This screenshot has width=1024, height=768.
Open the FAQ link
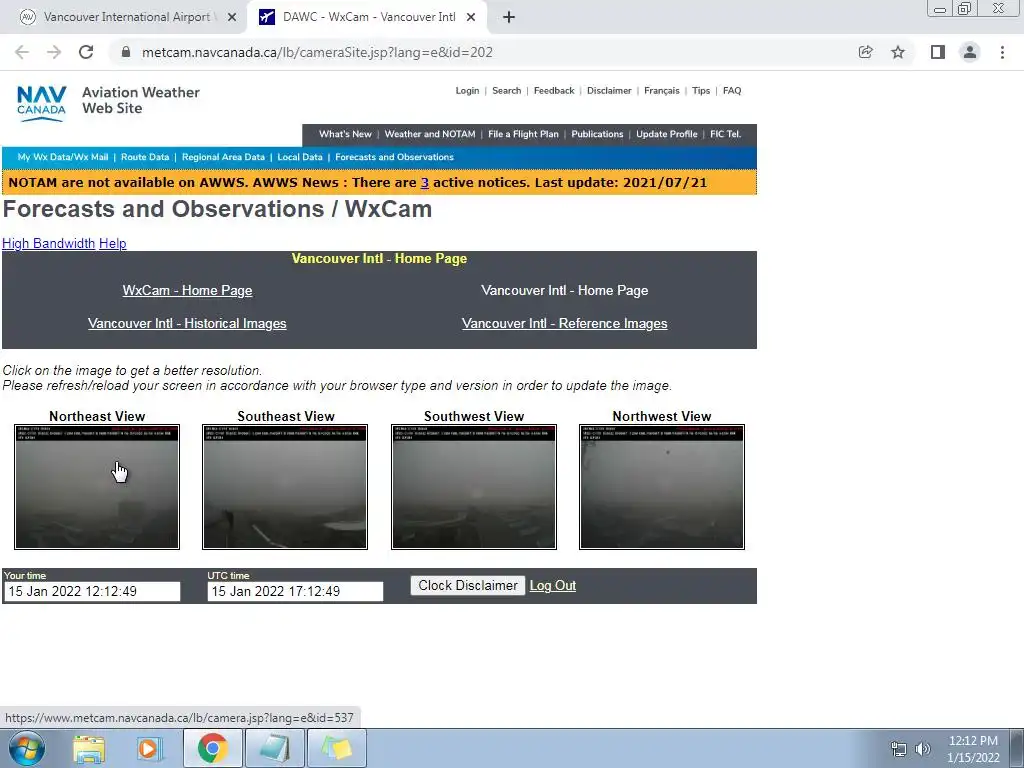[731, 91]
